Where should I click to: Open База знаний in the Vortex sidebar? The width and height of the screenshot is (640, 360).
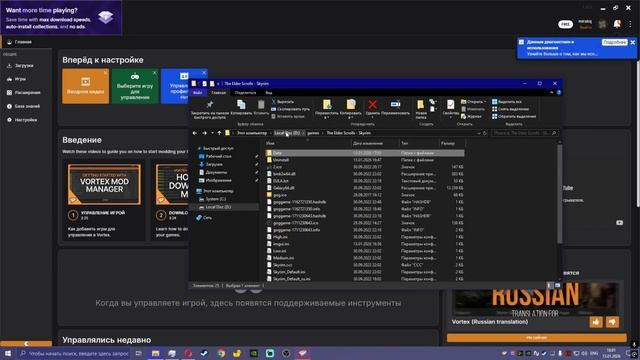click(x=23, y=106)
